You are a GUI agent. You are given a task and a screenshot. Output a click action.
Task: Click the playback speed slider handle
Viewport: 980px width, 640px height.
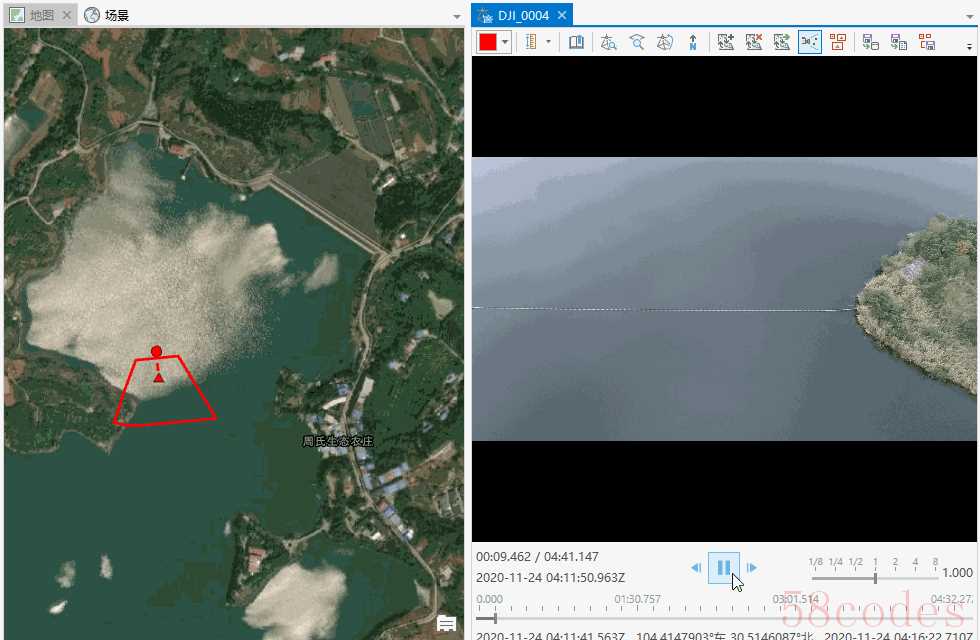pyautogui.click(x=875, y=577)
